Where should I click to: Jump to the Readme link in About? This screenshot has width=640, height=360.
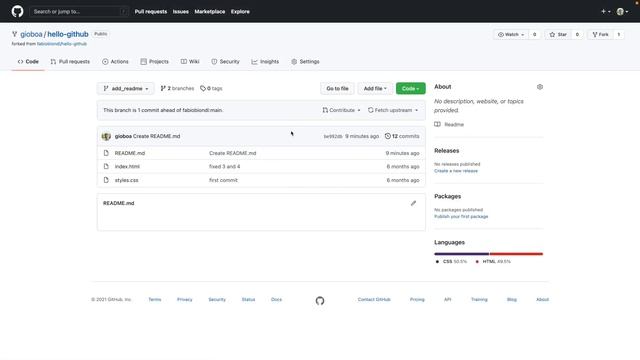pos(449,124)
